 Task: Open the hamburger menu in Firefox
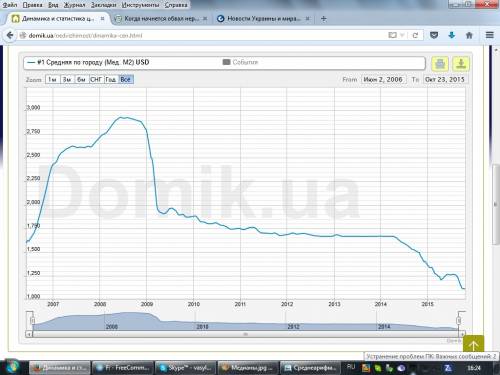(x=489, y=35)
